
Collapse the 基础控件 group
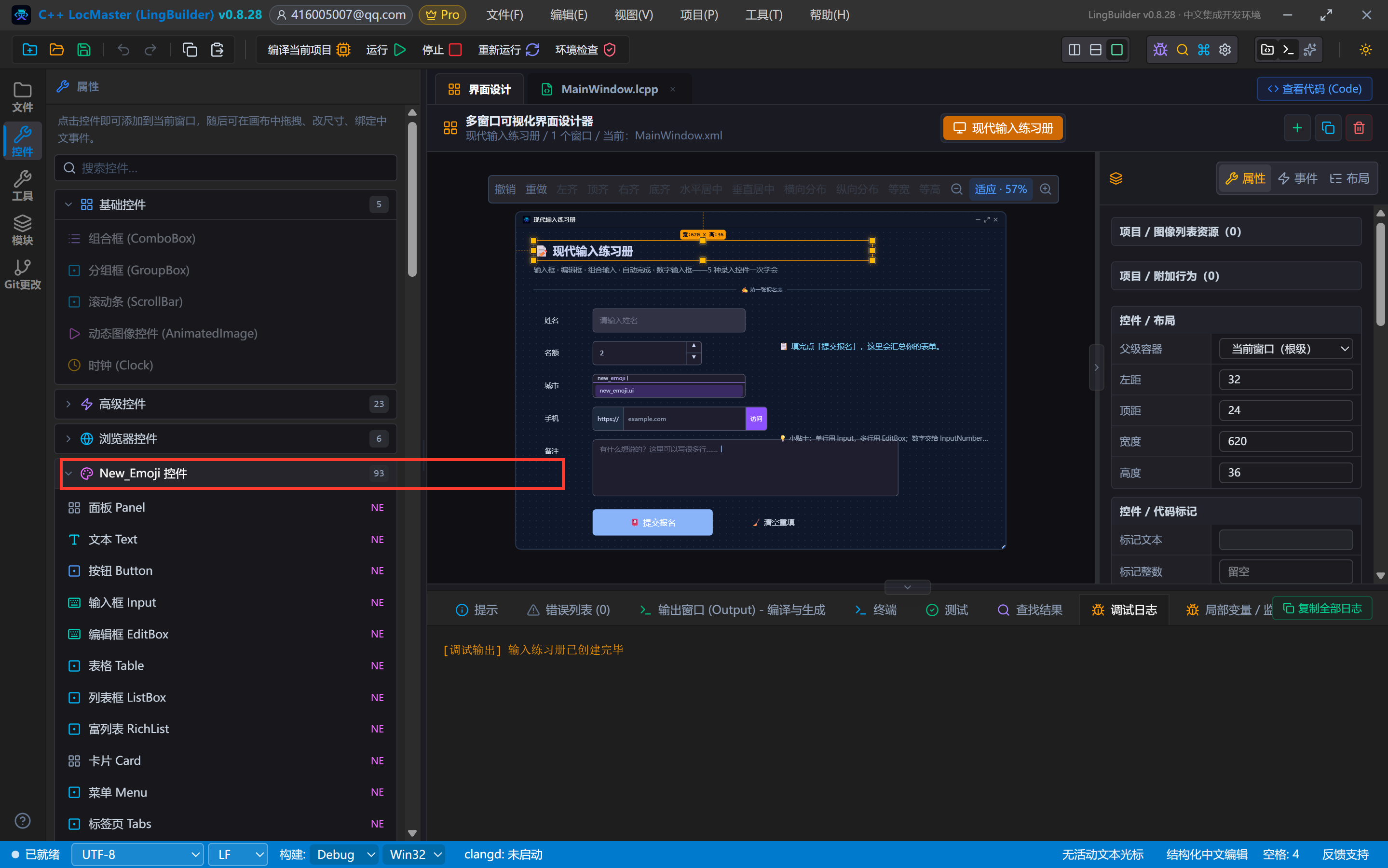(226, 204)
